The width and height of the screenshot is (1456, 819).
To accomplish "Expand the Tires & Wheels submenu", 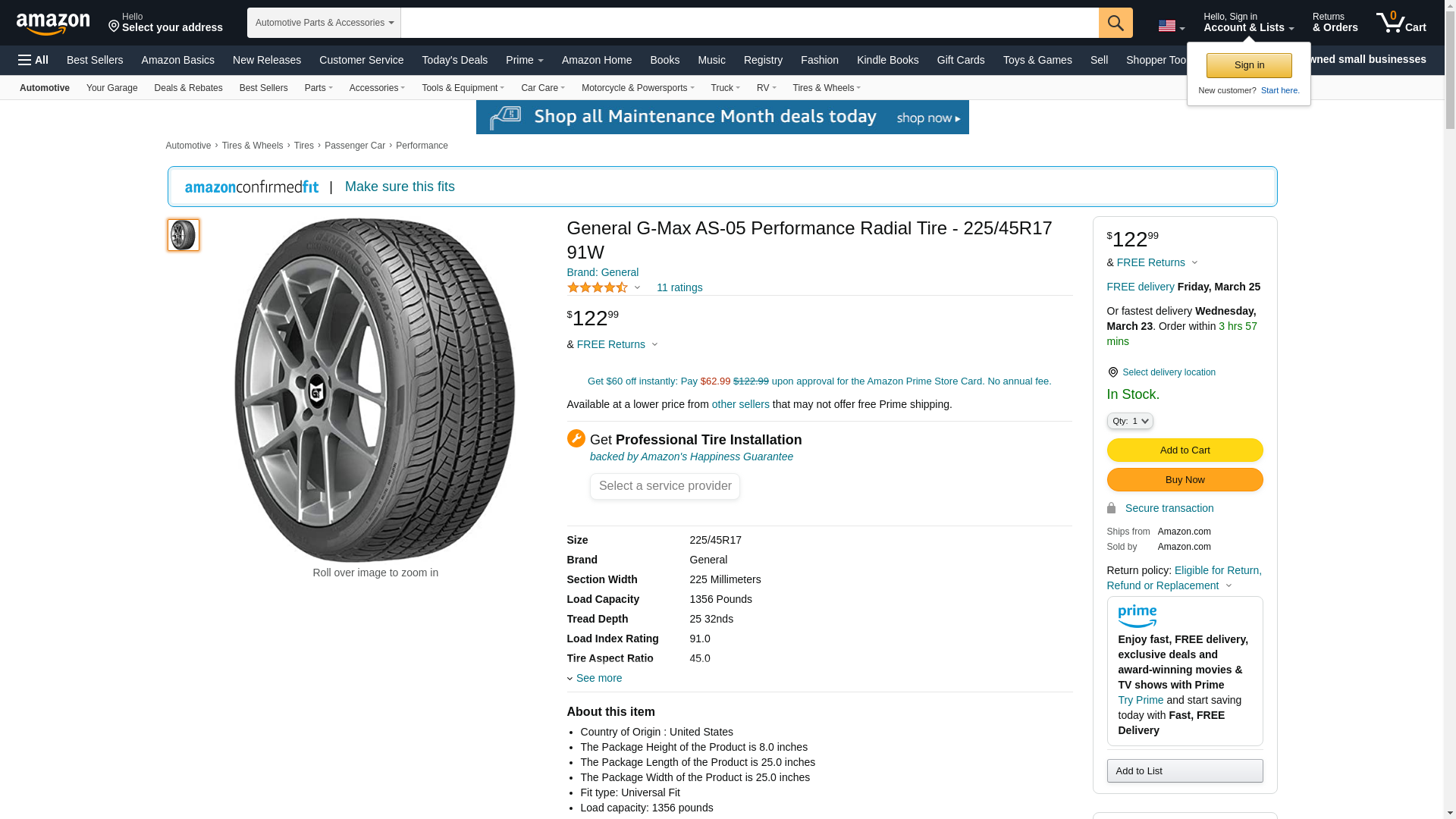I will (826, 88).
